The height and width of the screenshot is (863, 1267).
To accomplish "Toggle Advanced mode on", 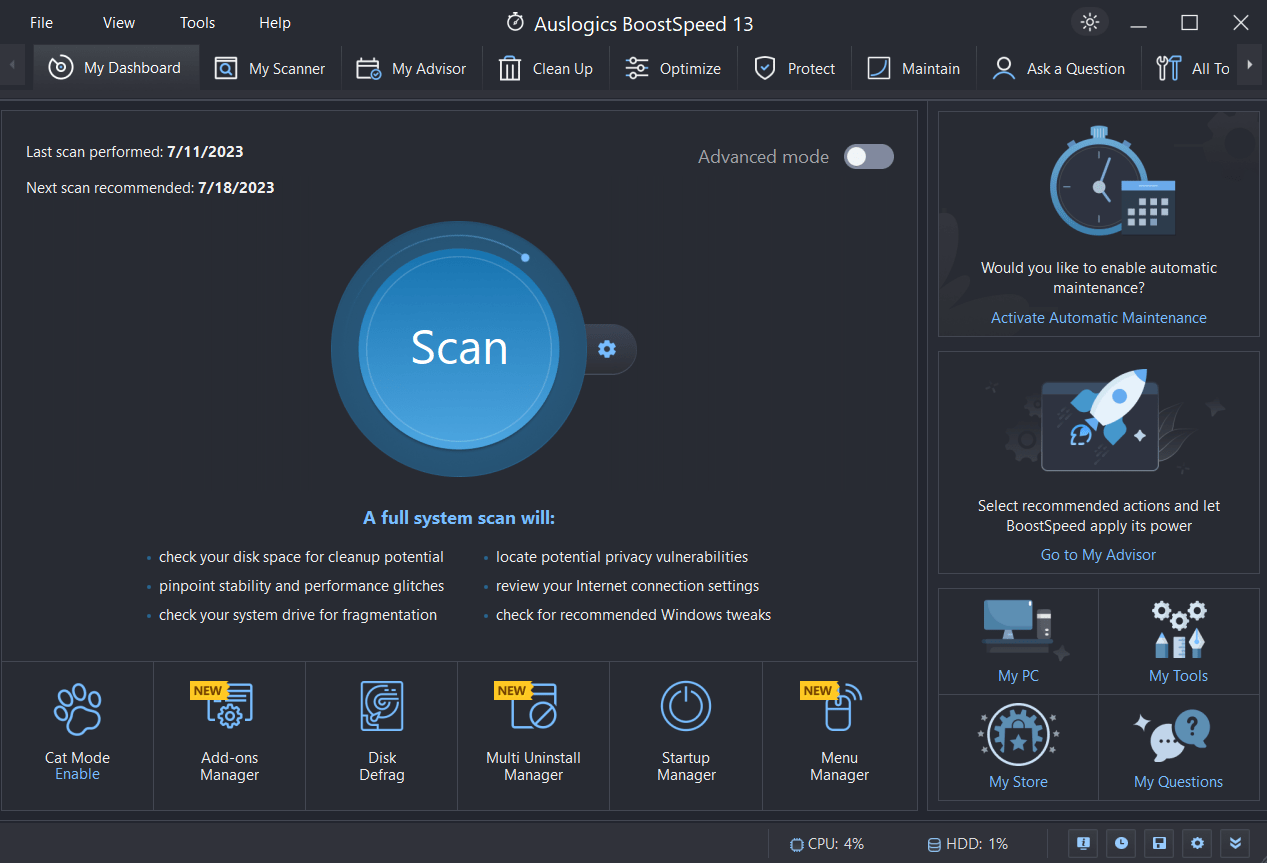I will (x=868, y=156).
